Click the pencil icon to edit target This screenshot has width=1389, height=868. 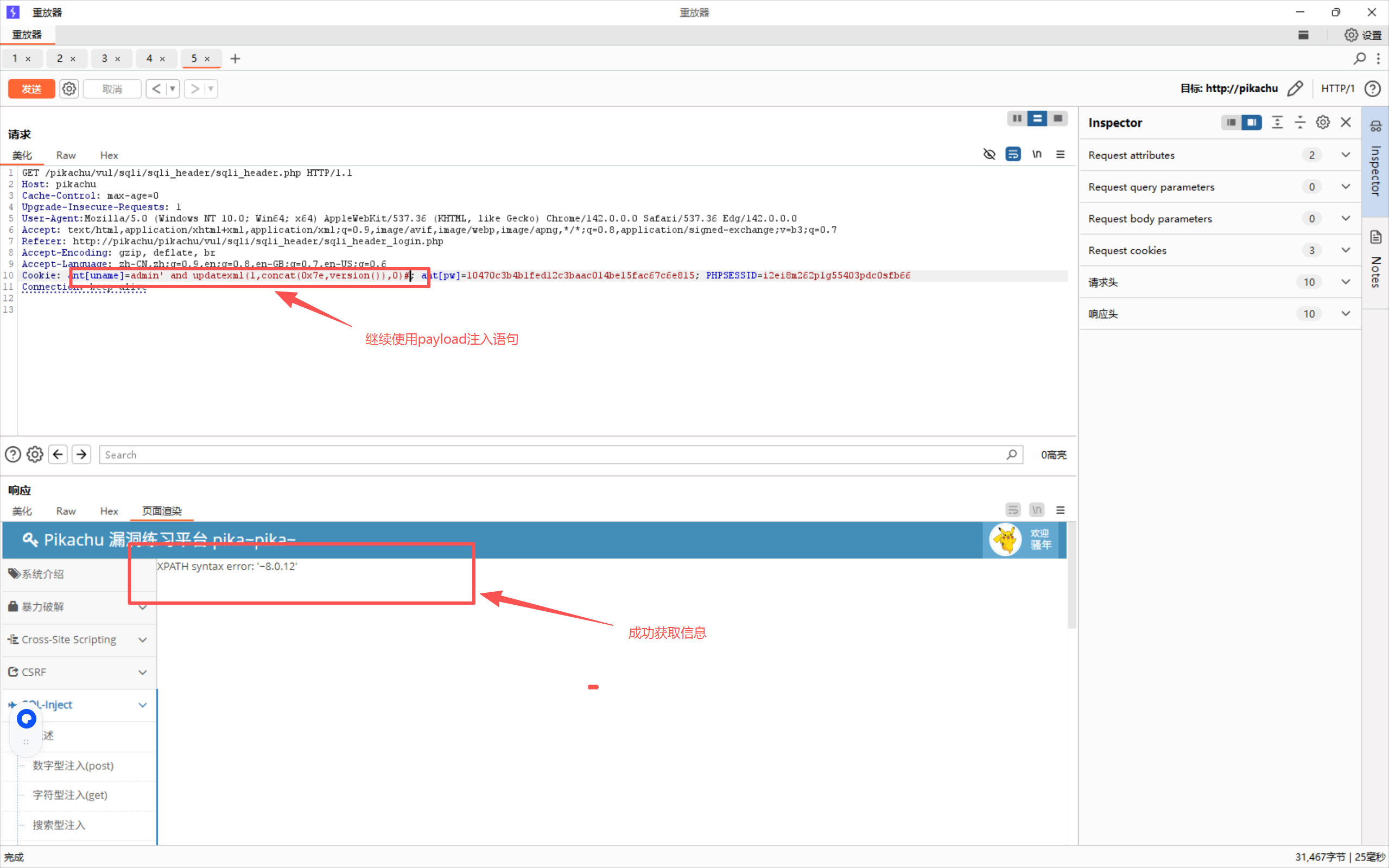(1295, 88)
